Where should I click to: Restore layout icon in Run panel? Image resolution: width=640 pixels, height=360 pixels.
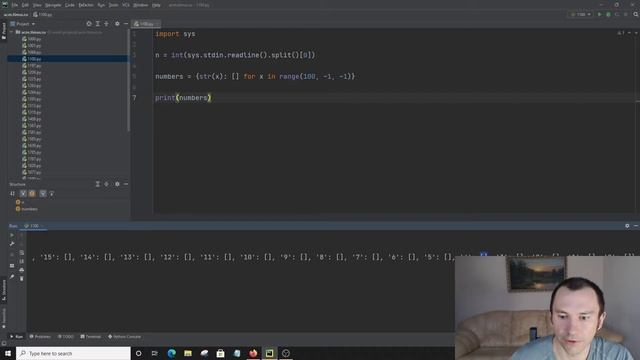pyautogui.click(x=12, y=266)
